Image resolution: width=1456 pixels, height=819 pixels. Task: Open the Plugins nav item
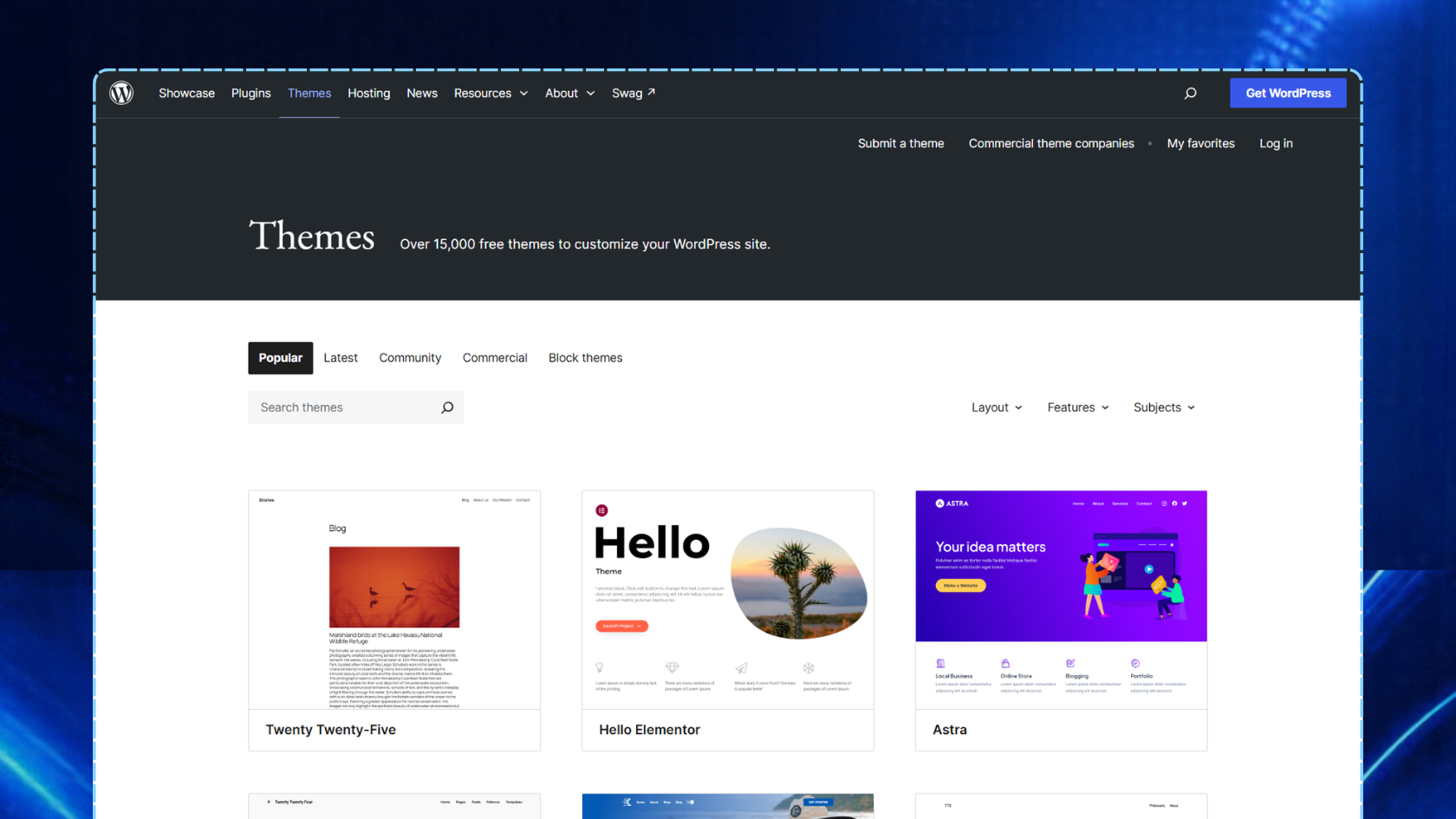click(x=251, y=93)
